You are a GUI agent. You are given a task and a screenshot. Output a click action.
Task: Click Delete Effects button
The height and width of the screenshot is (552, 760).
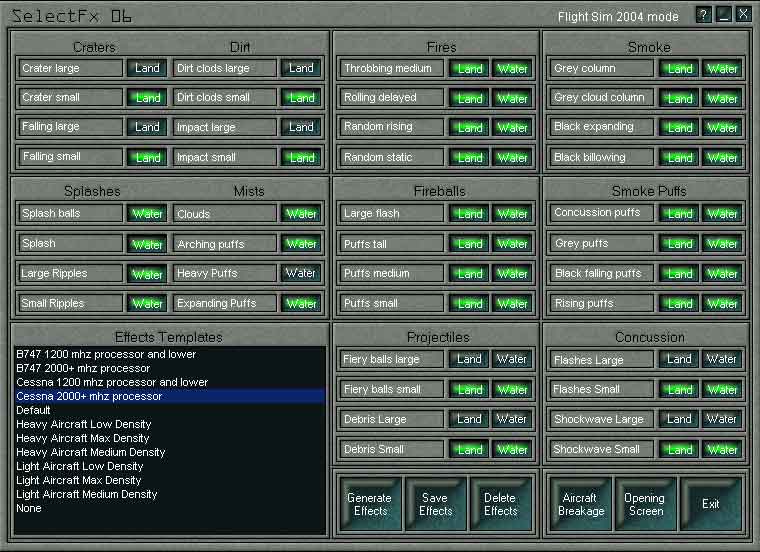pyautogui.click(x=500, y=504)
